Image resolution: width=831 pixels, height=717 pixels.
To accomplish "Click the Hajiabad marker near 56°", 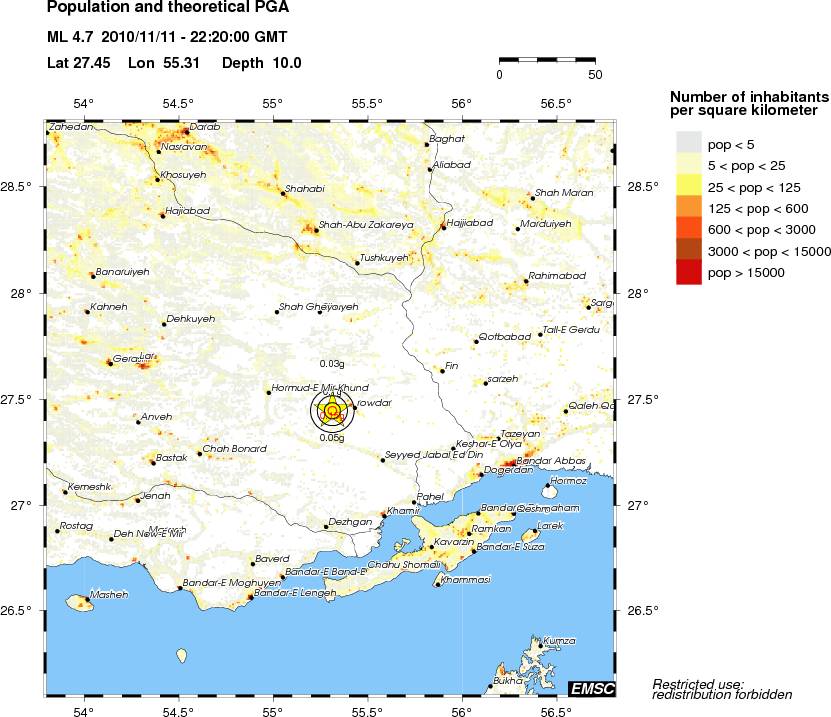I will click(443, 227).
